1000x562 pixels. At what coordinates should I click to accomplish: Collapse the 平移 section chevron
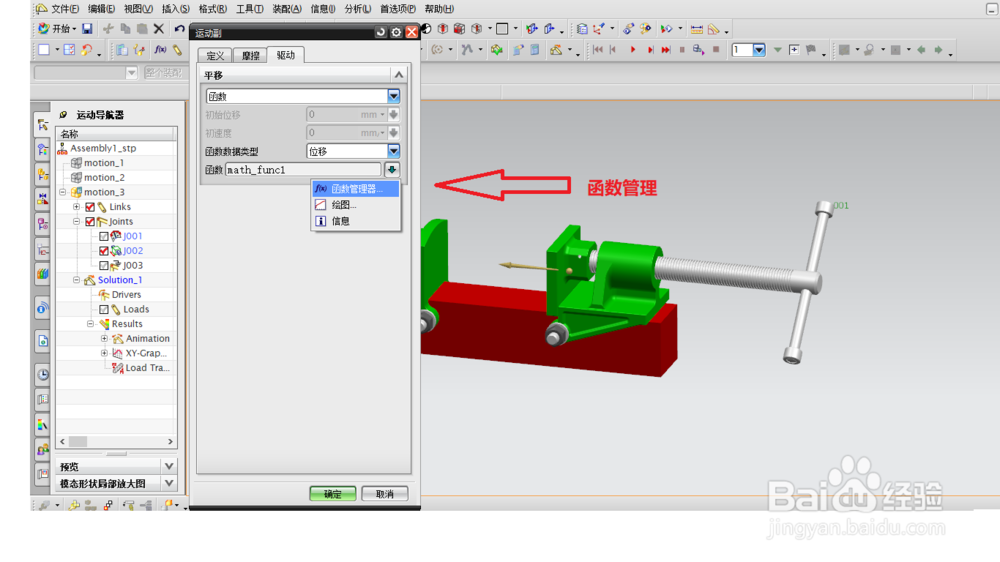click(x=399, y=75)
